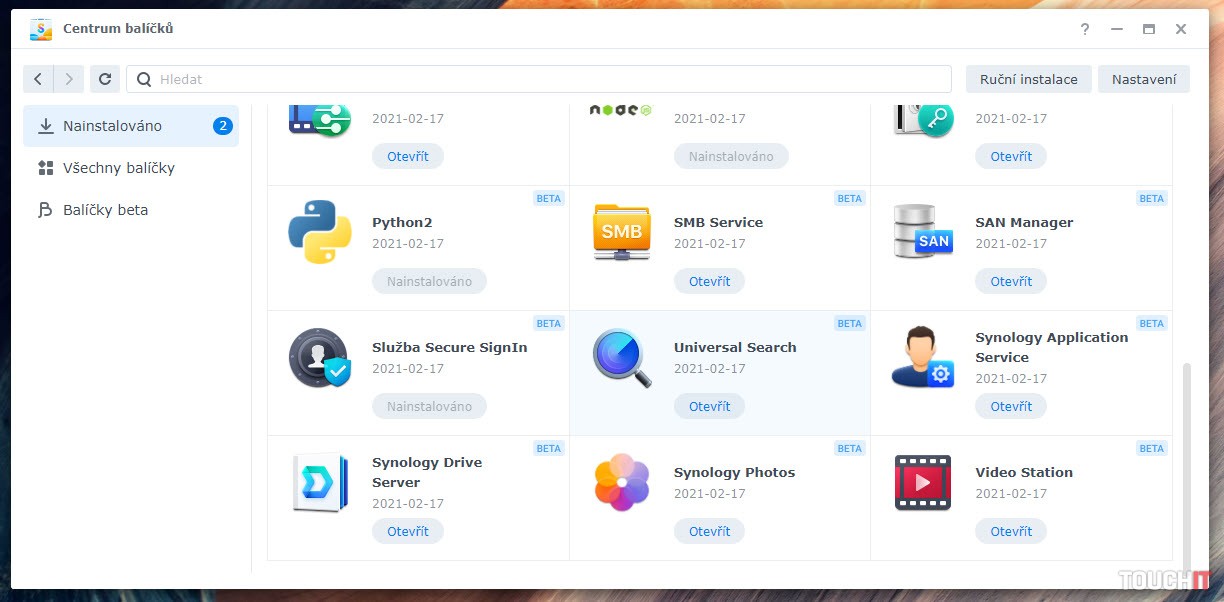The height and width of the screenshot is (602, 1224).
Task: Open the Balíčky beta category
Action: pos(105,210)
